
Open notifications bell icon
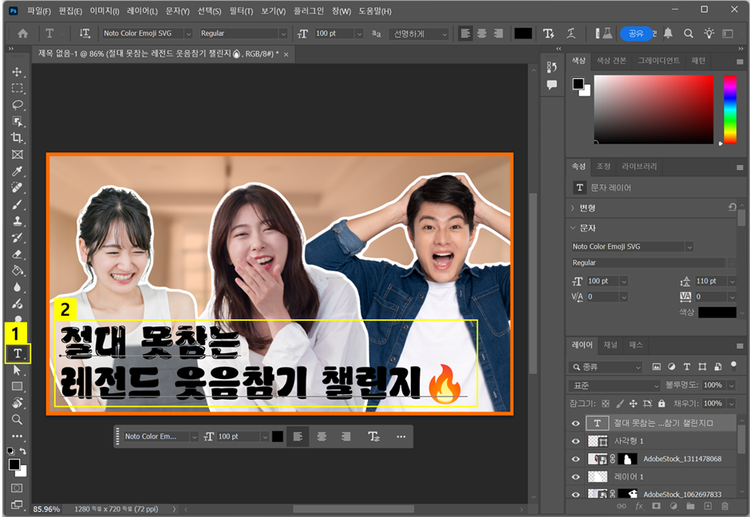tap(668, 33)
